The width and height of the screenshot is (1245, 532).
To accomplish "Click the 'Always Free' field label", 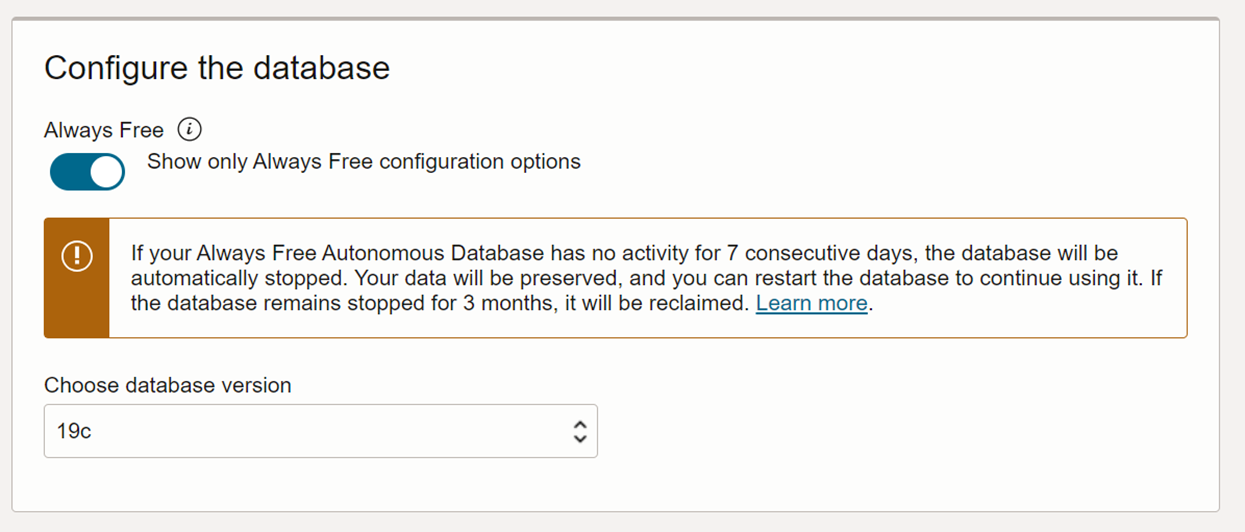I will tap(104, 130).
